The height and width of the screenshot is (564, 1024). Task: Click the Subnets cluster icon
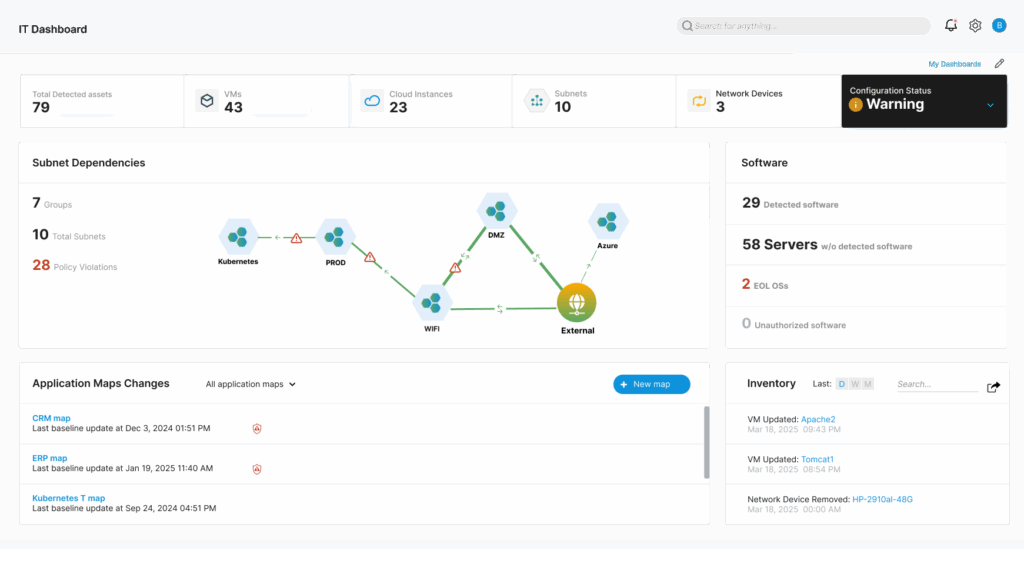537,101
